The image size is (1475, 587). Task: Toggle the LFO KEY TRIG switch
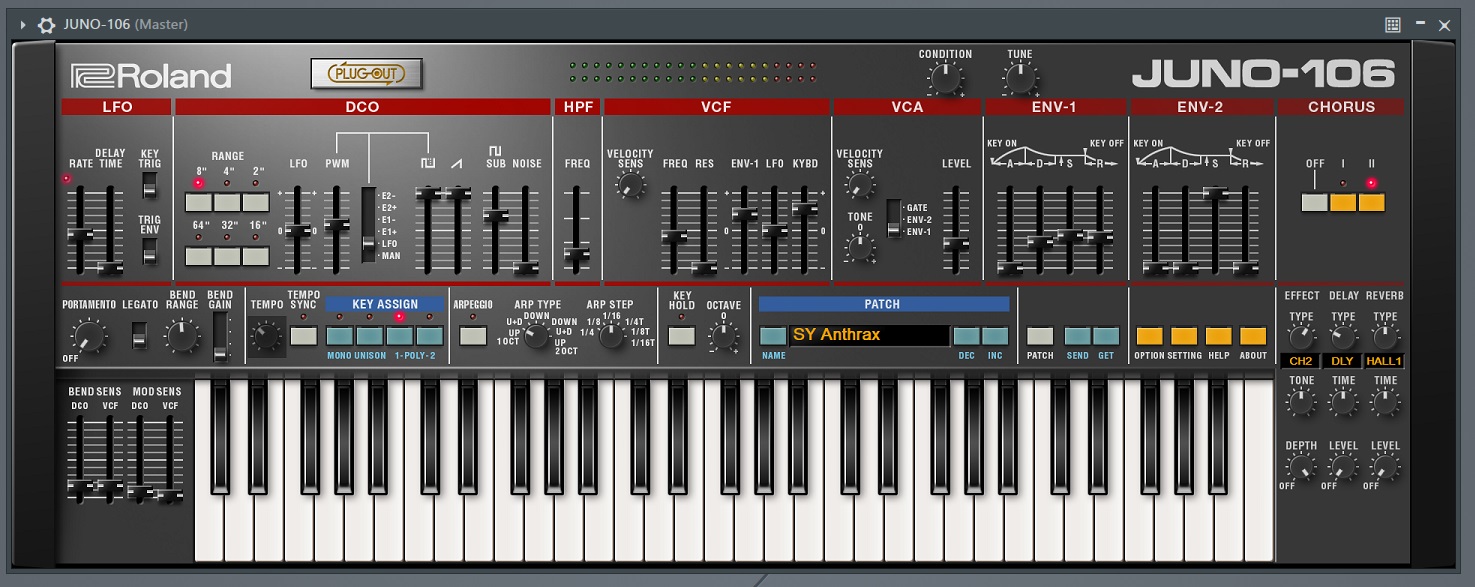pos(149,185)
